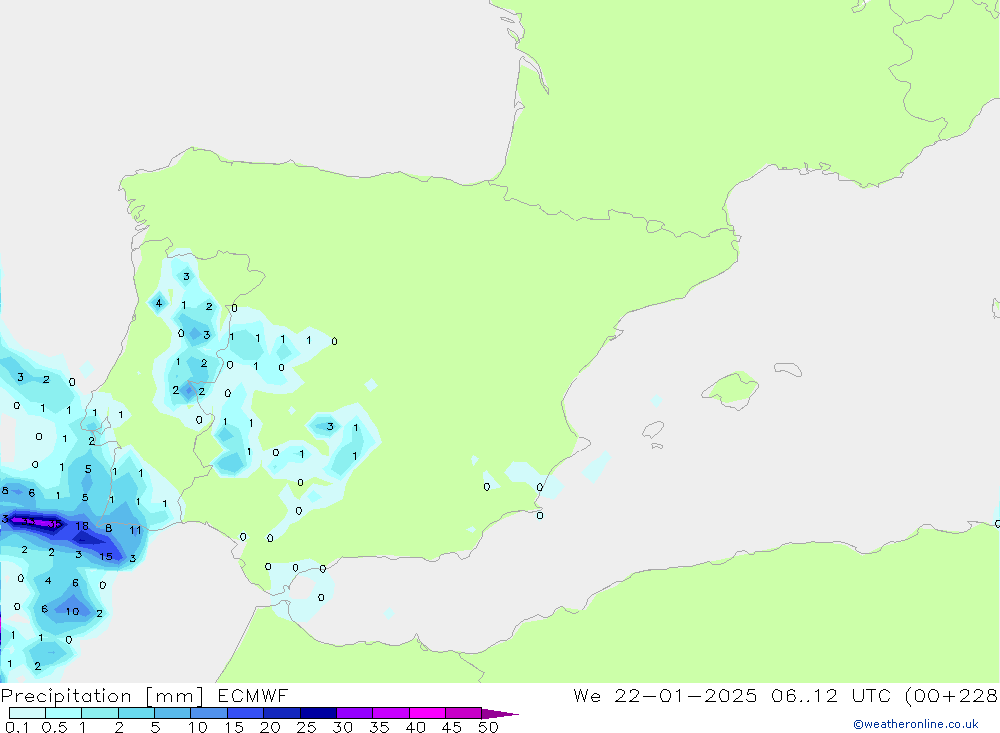Screen dimensions: 1000x733
Task: Pick the 30–35 mm purple legend swatch
Action: 354,713
